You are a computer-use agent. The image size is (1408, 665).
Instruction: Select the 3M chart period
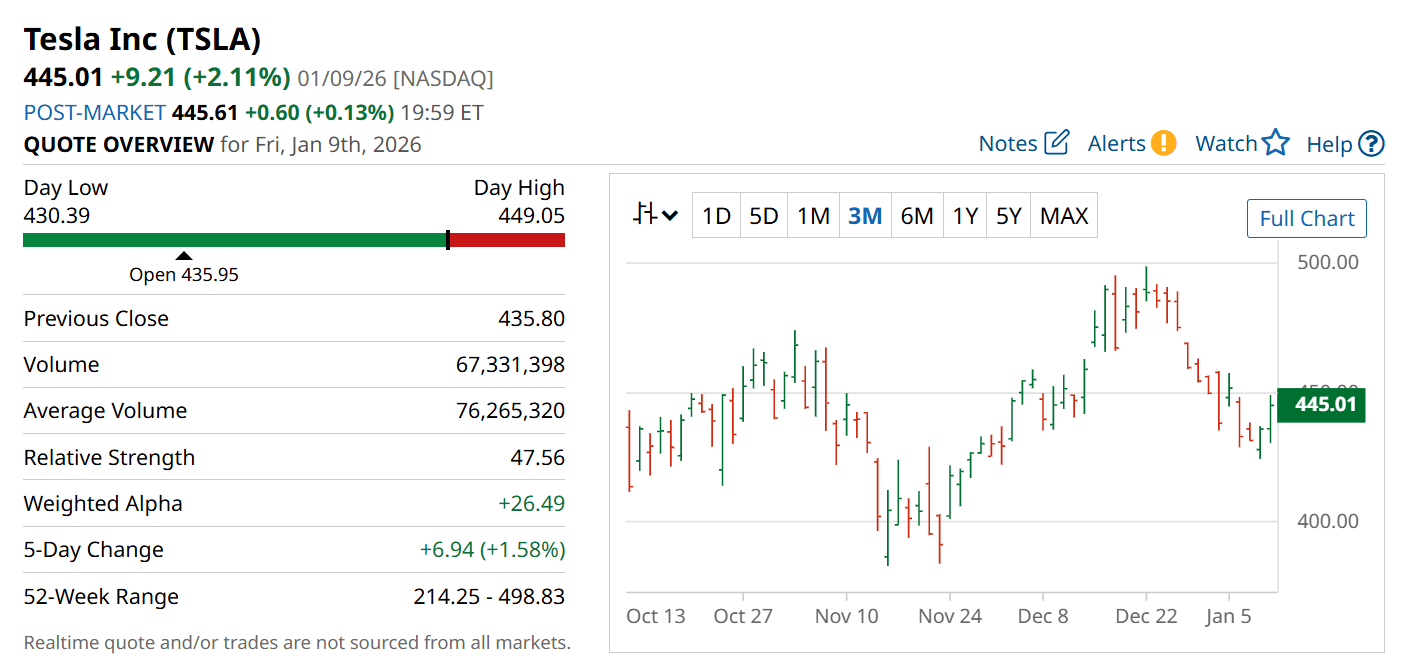tap(865, 216)
